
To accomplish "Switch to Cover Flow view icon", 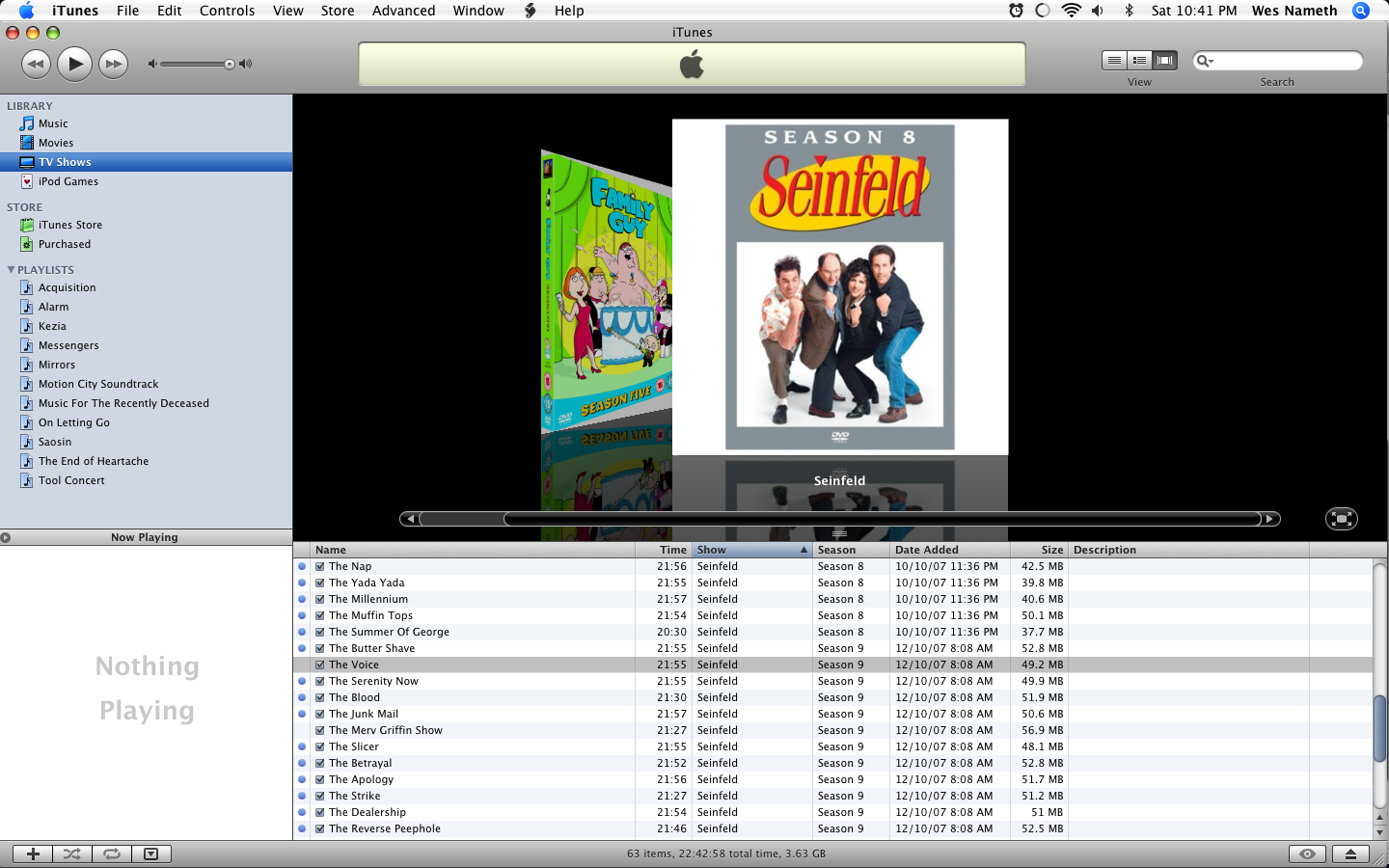I will 1165,60.
